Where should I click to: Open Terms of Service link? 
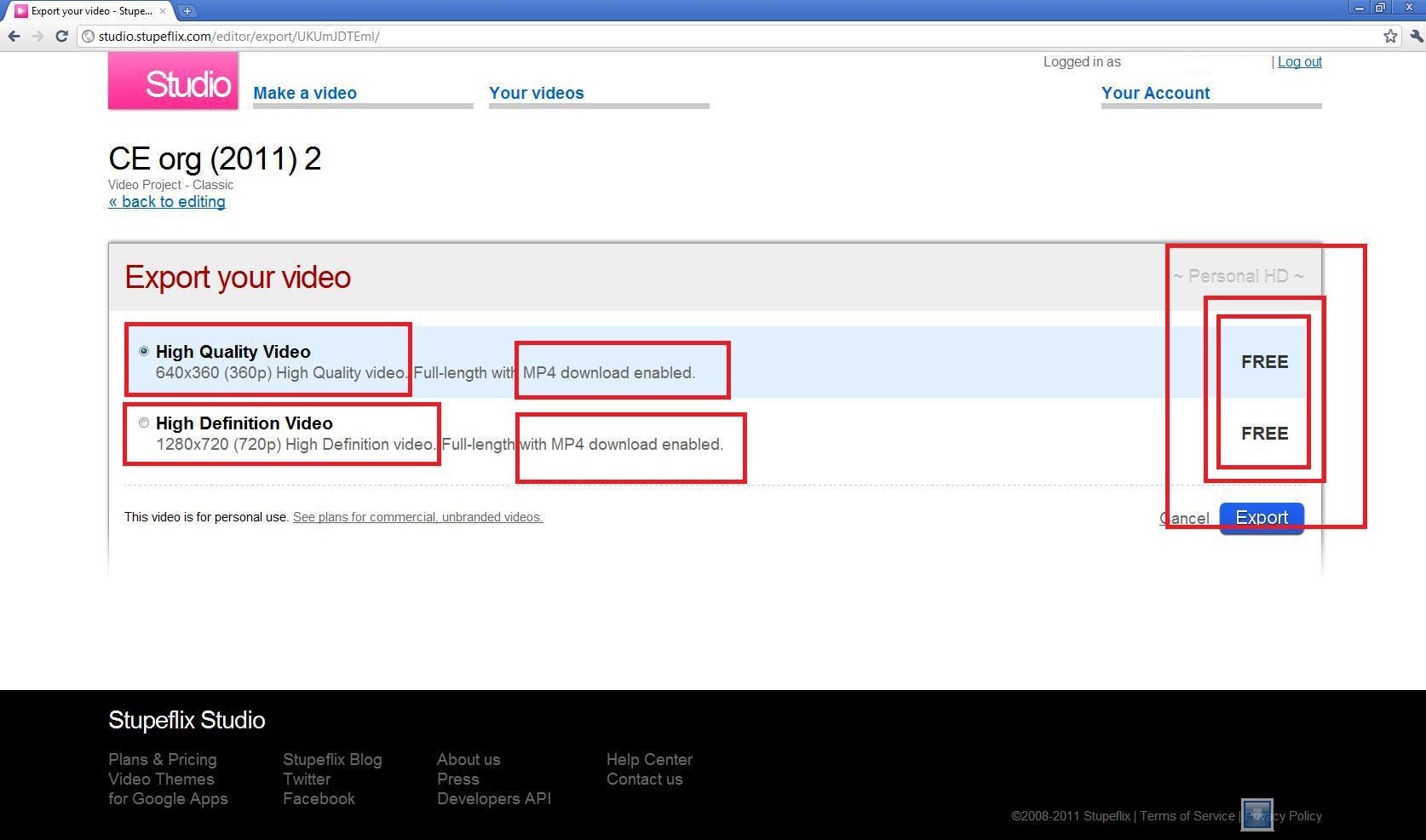click(x=1187, y=816)
